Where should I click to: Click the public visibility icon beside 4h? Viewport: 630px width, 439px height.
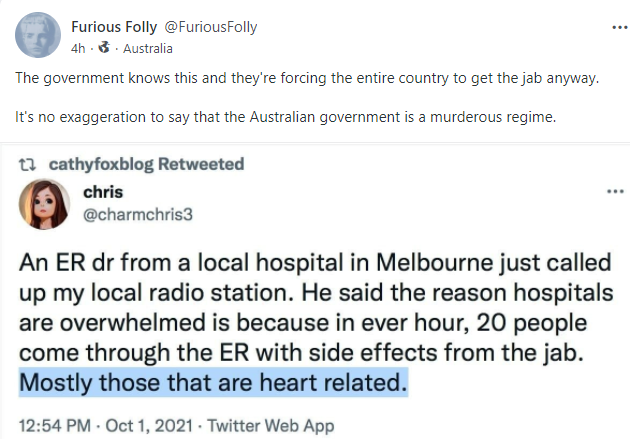point(104,48)
